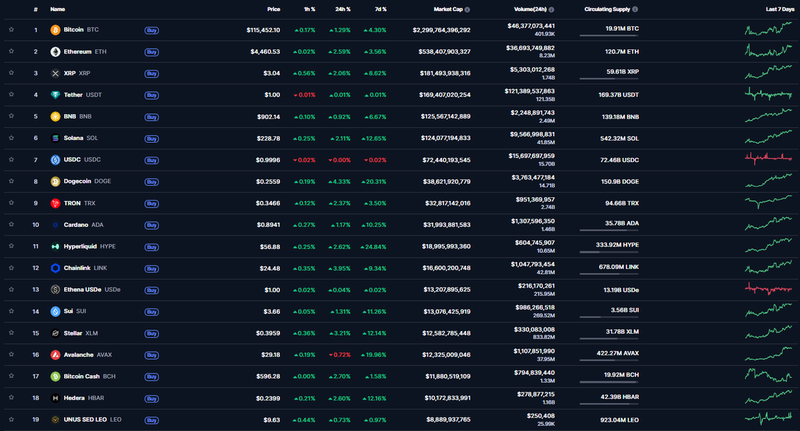Click the UNUS SED LEO coin logo icon
Image resolution: width=800 pixels, height=431 pixels.
55,420
